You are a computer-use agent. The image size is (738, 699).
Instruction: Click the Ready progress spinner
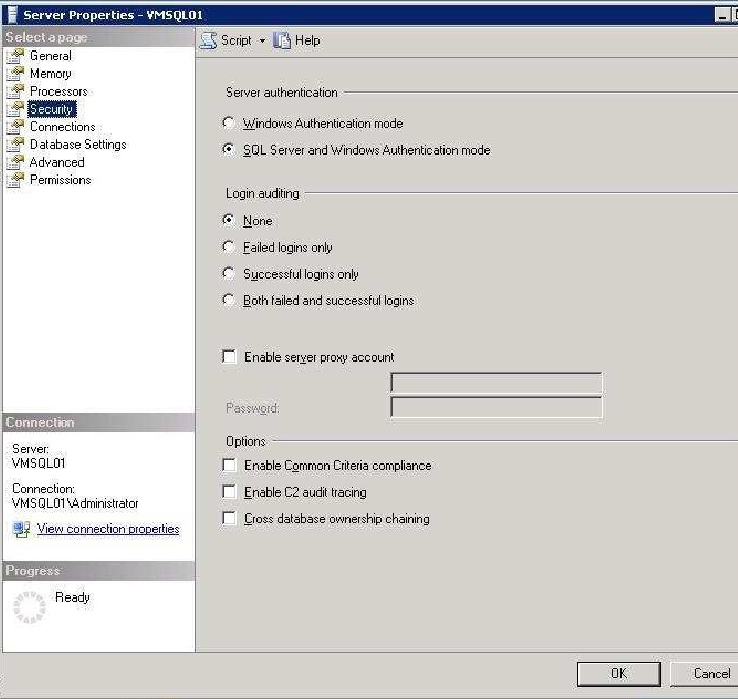(29, 607)
